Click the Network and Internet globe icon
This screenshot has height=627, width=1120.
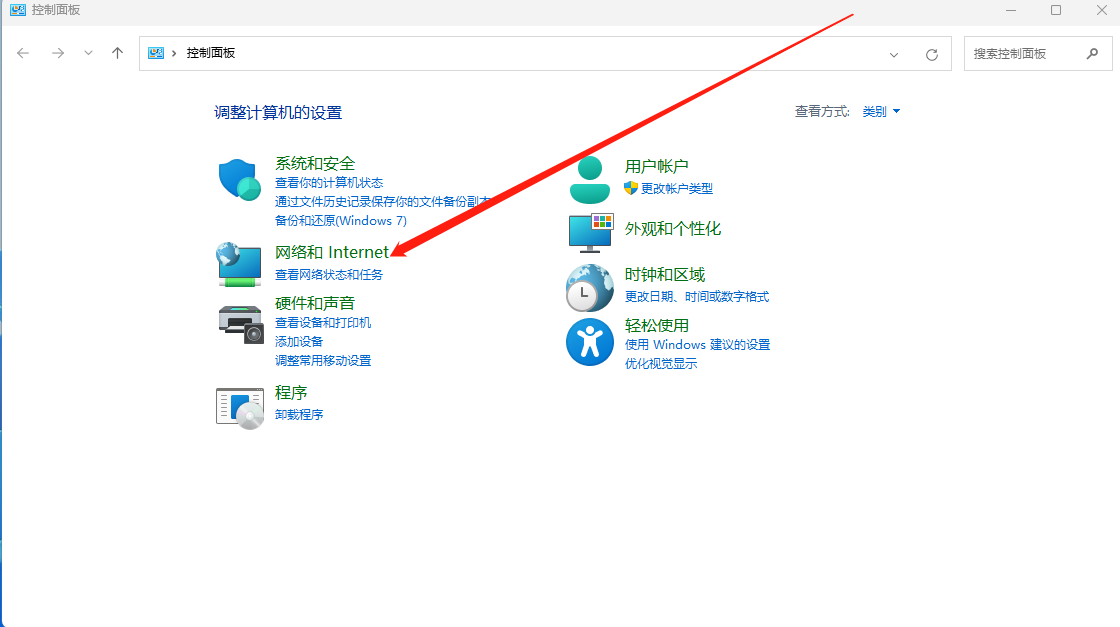coord(239,264)
